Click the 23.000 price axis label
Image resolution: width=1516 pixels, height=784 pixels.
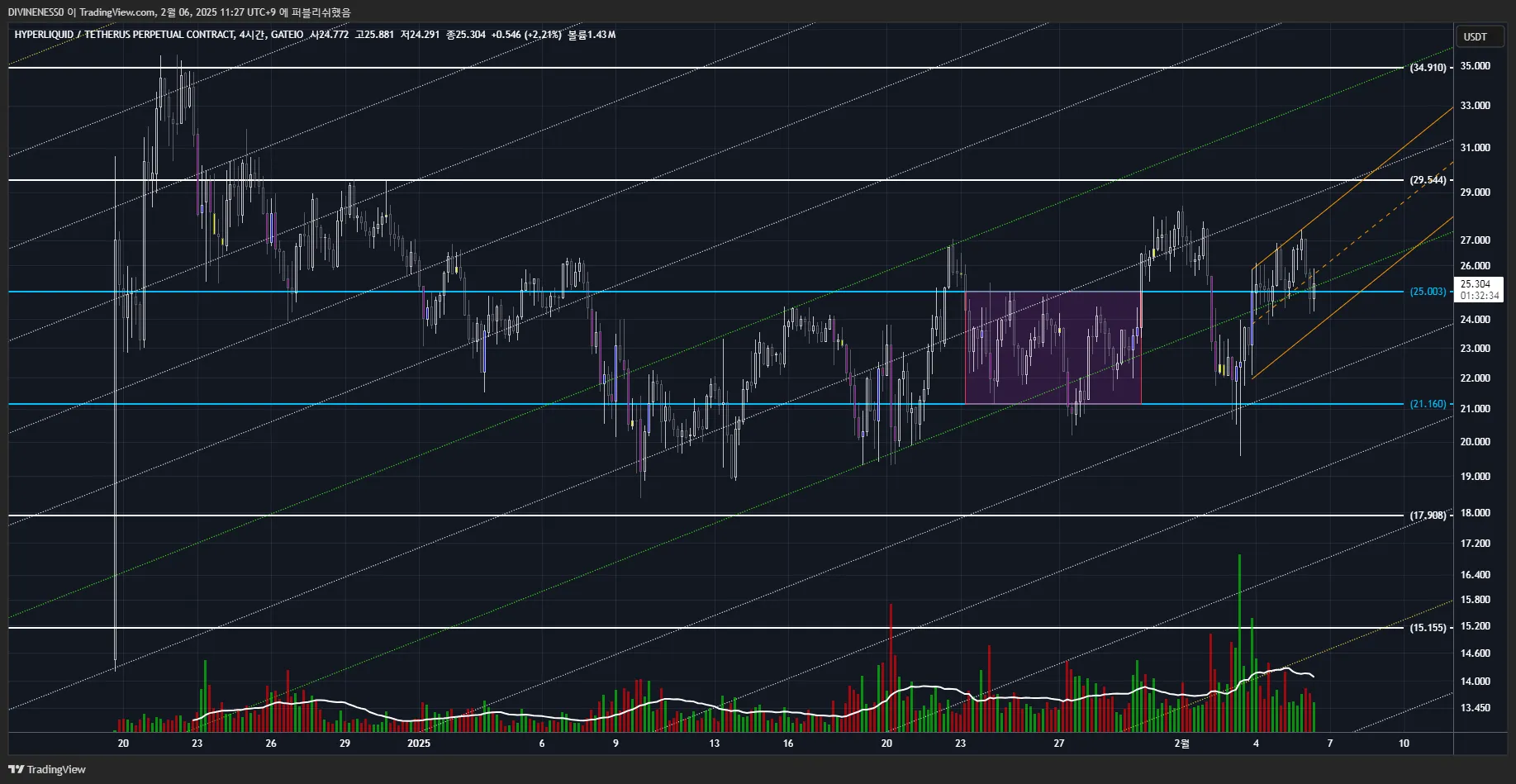pos(1476,349)
